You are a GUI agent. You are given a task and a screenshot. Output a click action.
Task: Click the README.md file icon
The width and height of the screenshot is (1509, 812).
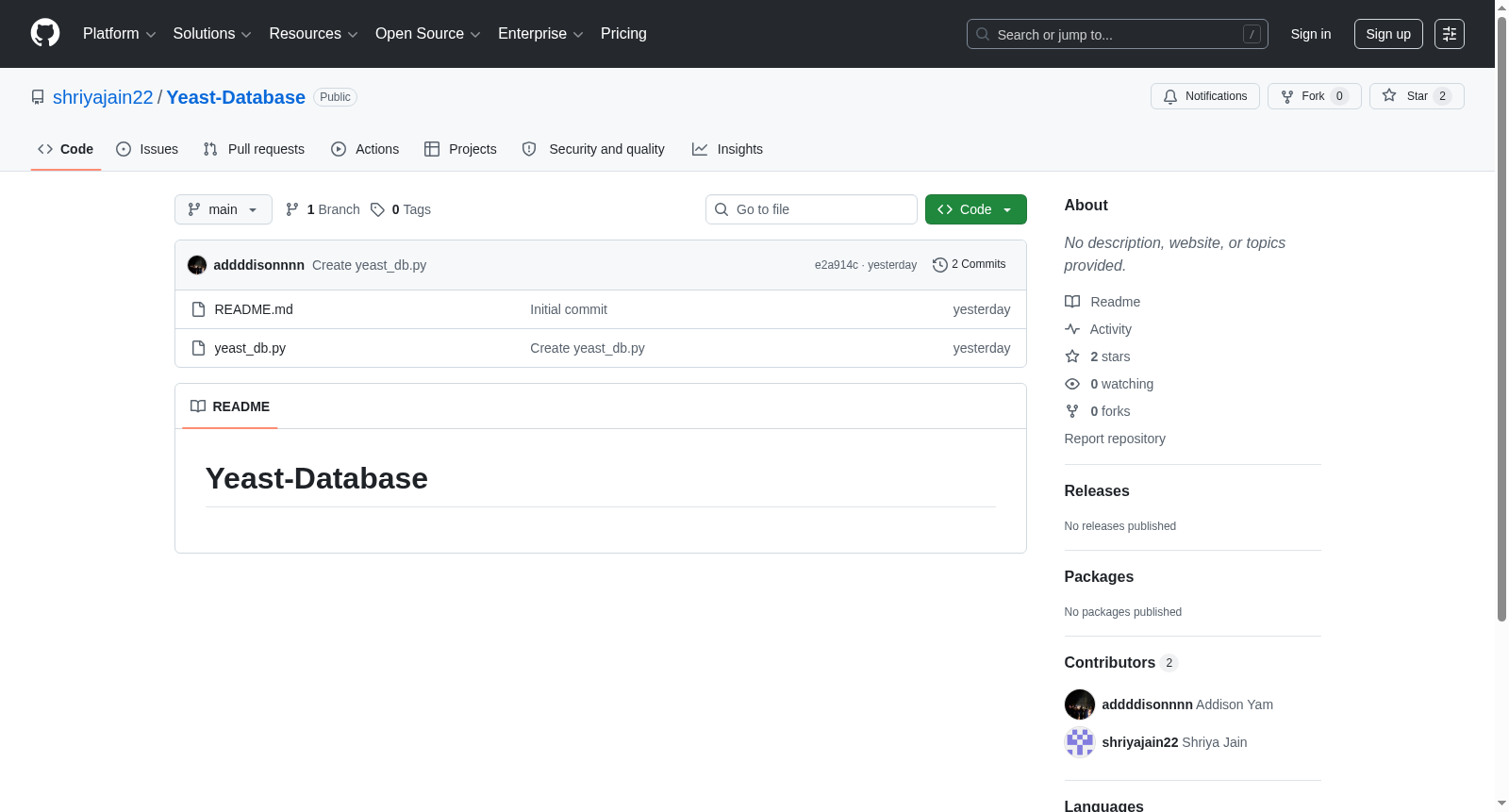pos(198,309)
